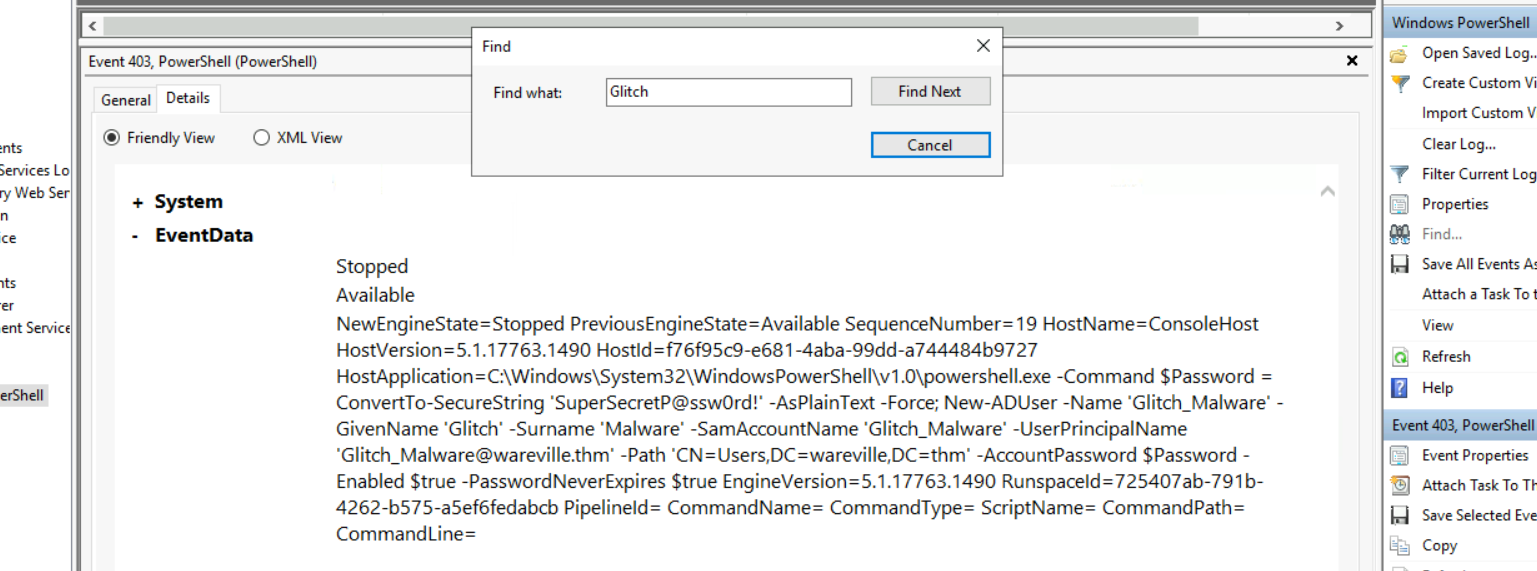Select the Friendly View radio button
The width and height of the screenshot is (1537, 571).
click(112, 138)
